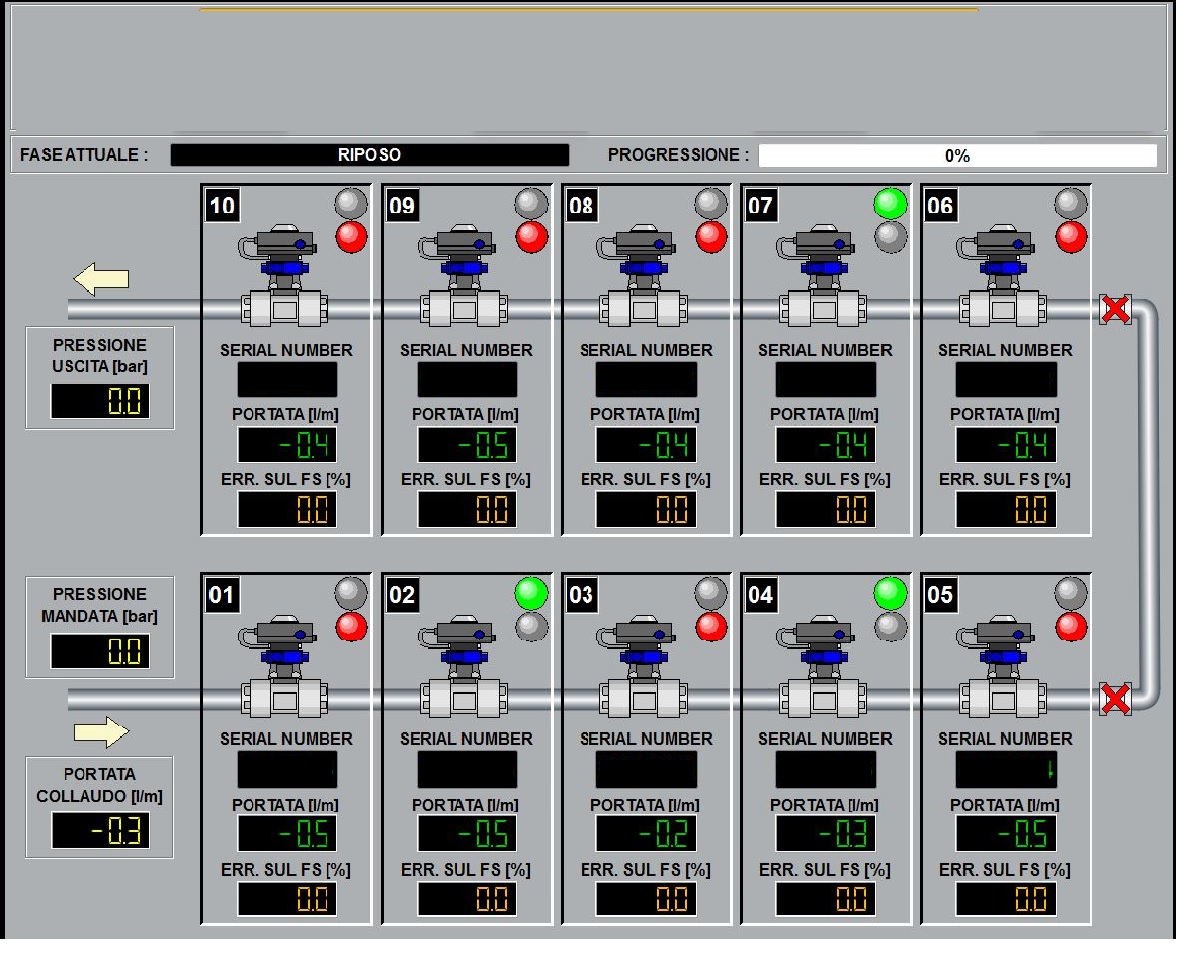The width and height of the screenshot is (1200, 966).
Task: Click the serial number field of station 05
Action: click(1006, 769)
